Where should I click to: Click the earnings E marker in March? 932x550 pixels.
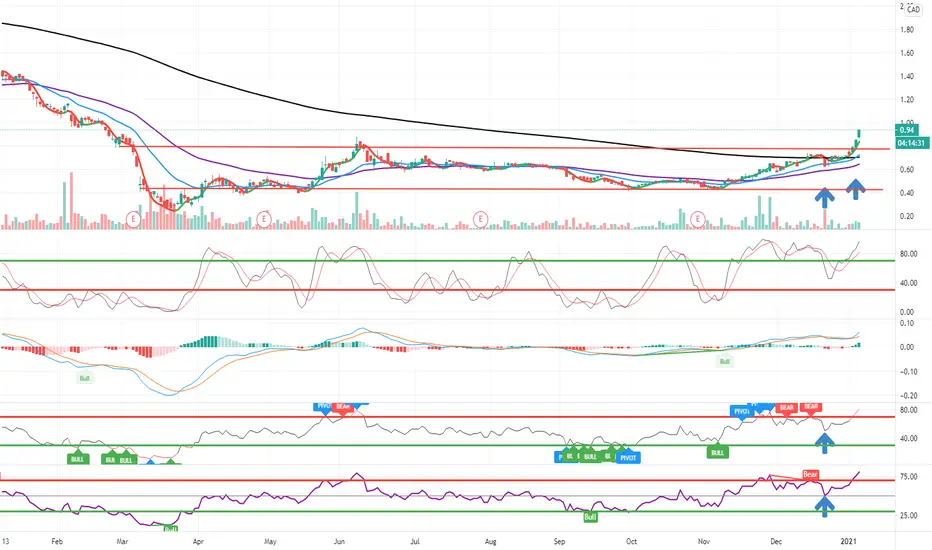(x=134, y=219)
